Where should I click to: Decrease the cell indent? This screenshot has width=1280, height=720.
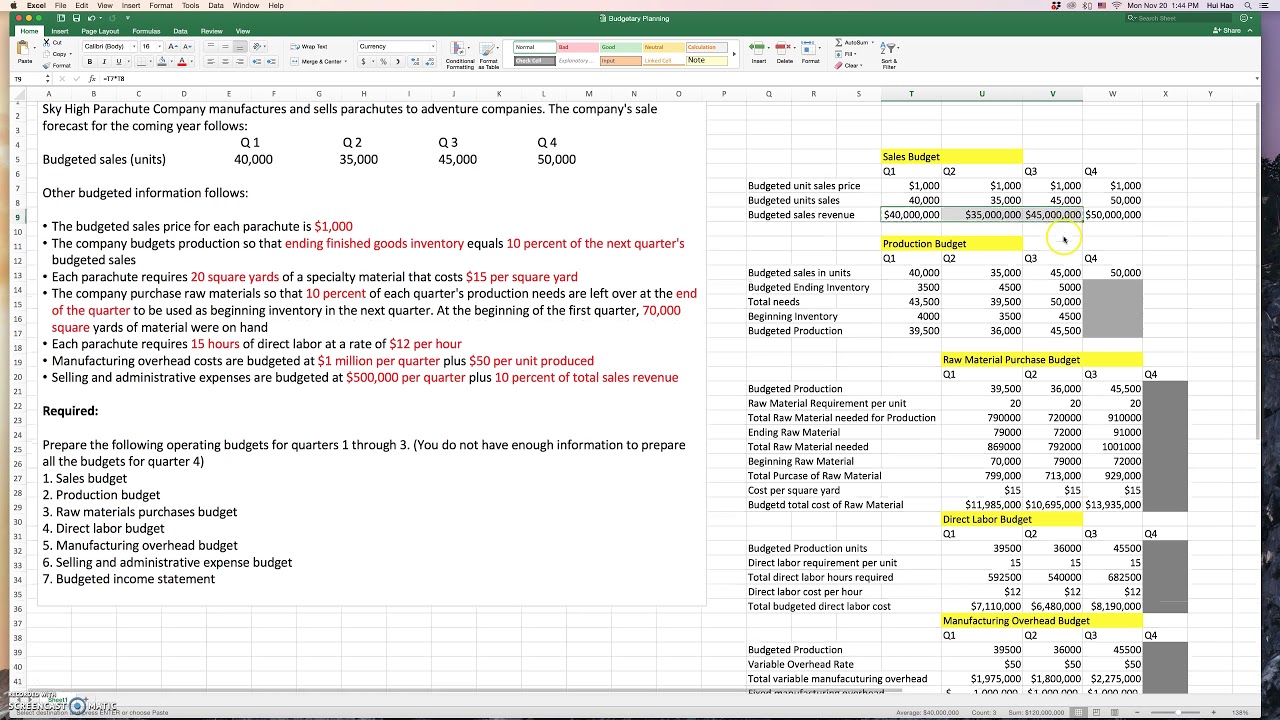257,62
